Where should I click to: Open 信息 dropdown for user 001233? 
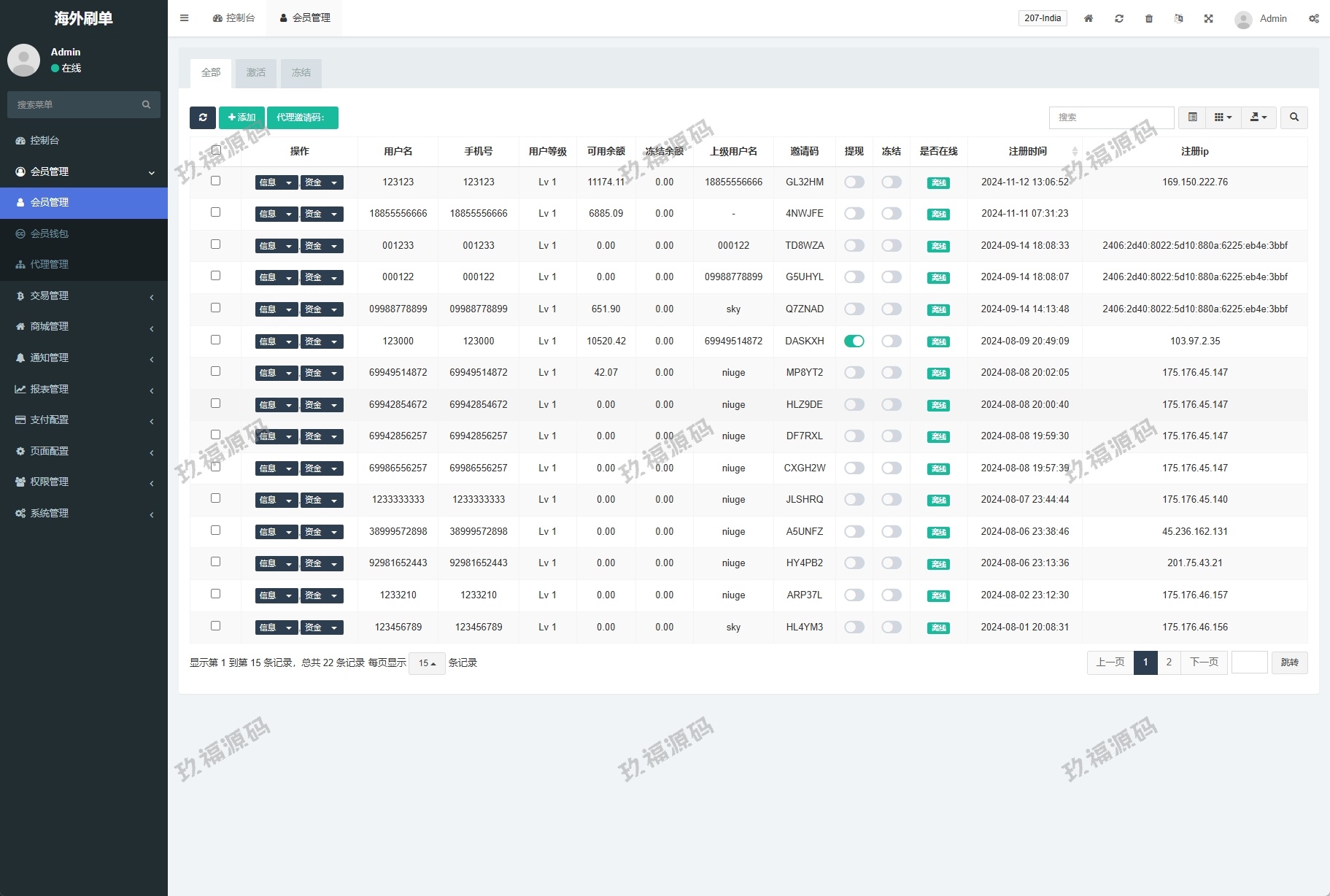tap(277, 246)
